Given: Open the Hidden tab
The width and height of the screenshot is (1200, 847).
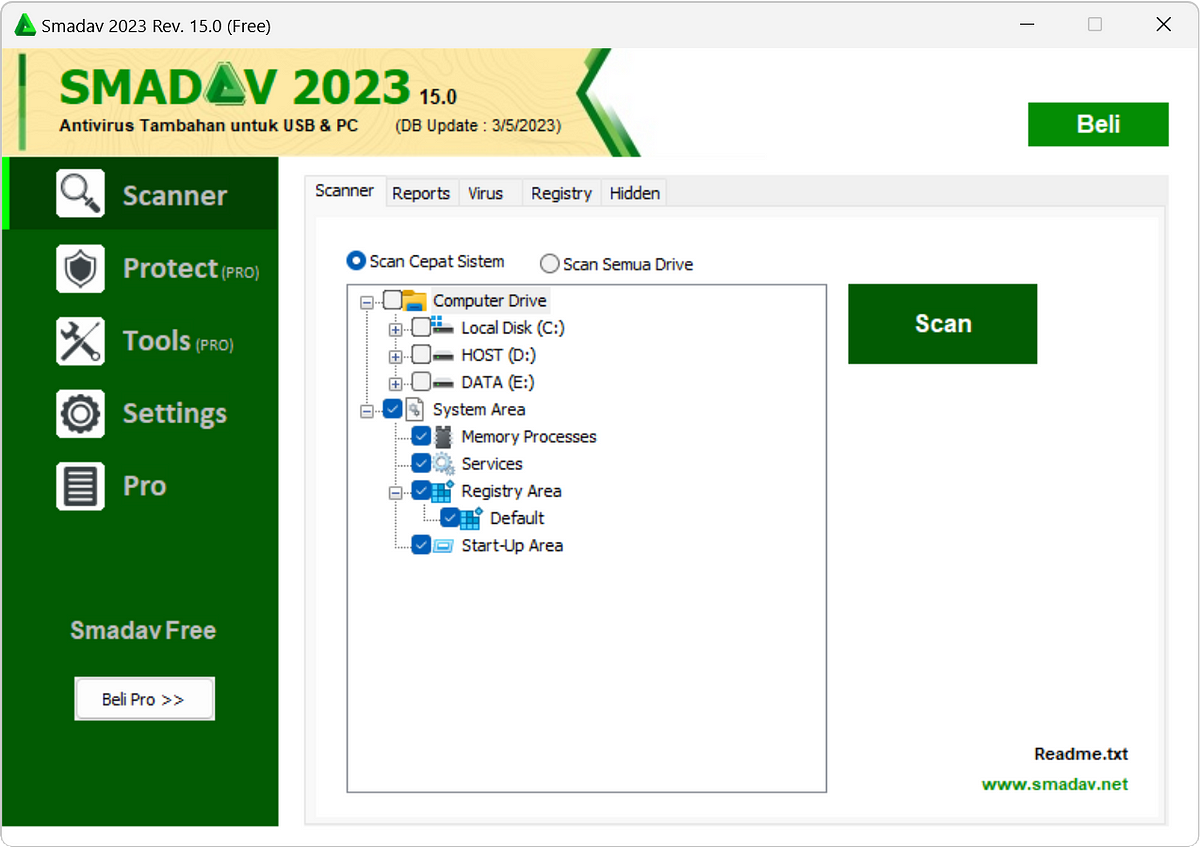Looking at the screenshot, I should coord(635,193).
